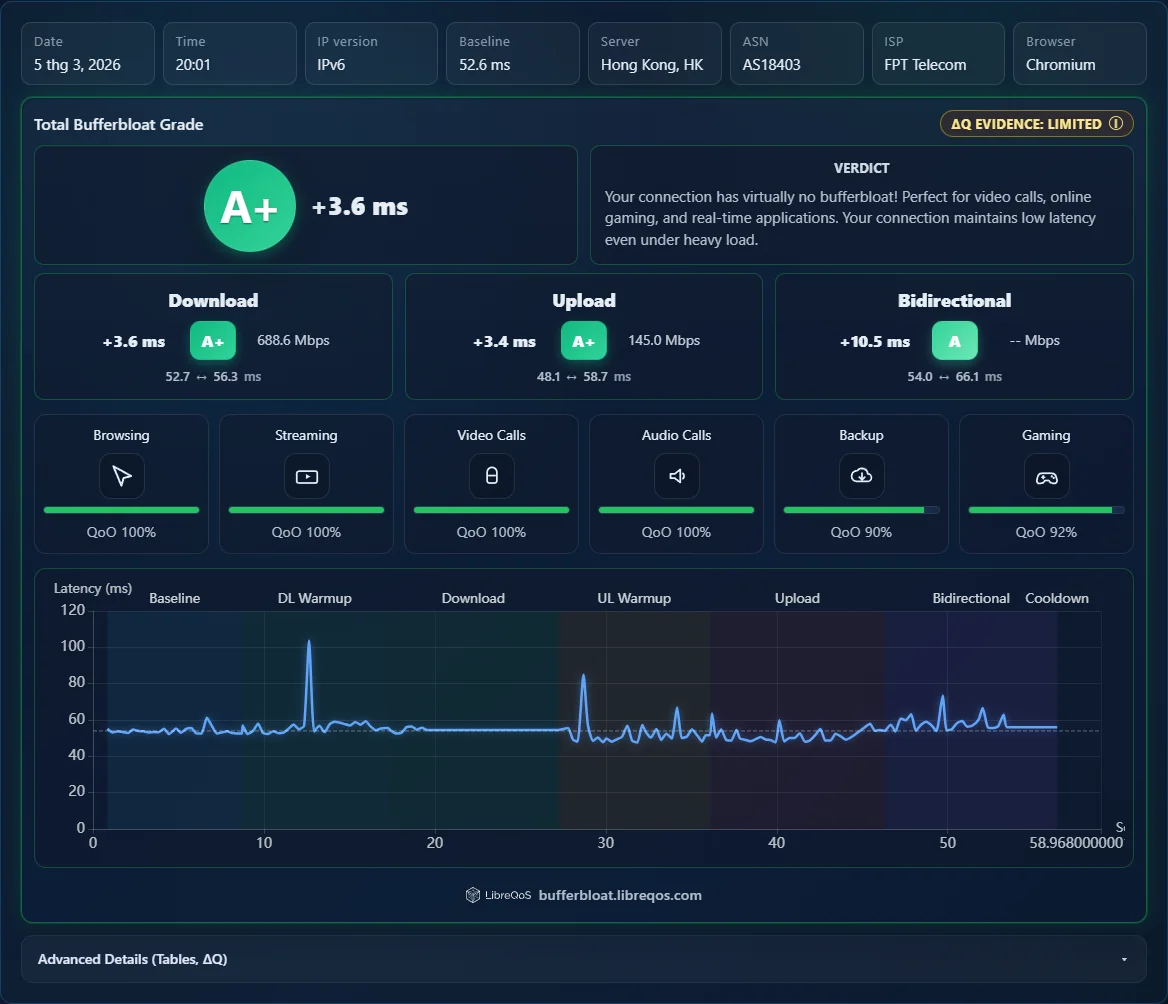Click the ISP FPT Telecom field
The image size is (1168, 1004).
[938, 54]
